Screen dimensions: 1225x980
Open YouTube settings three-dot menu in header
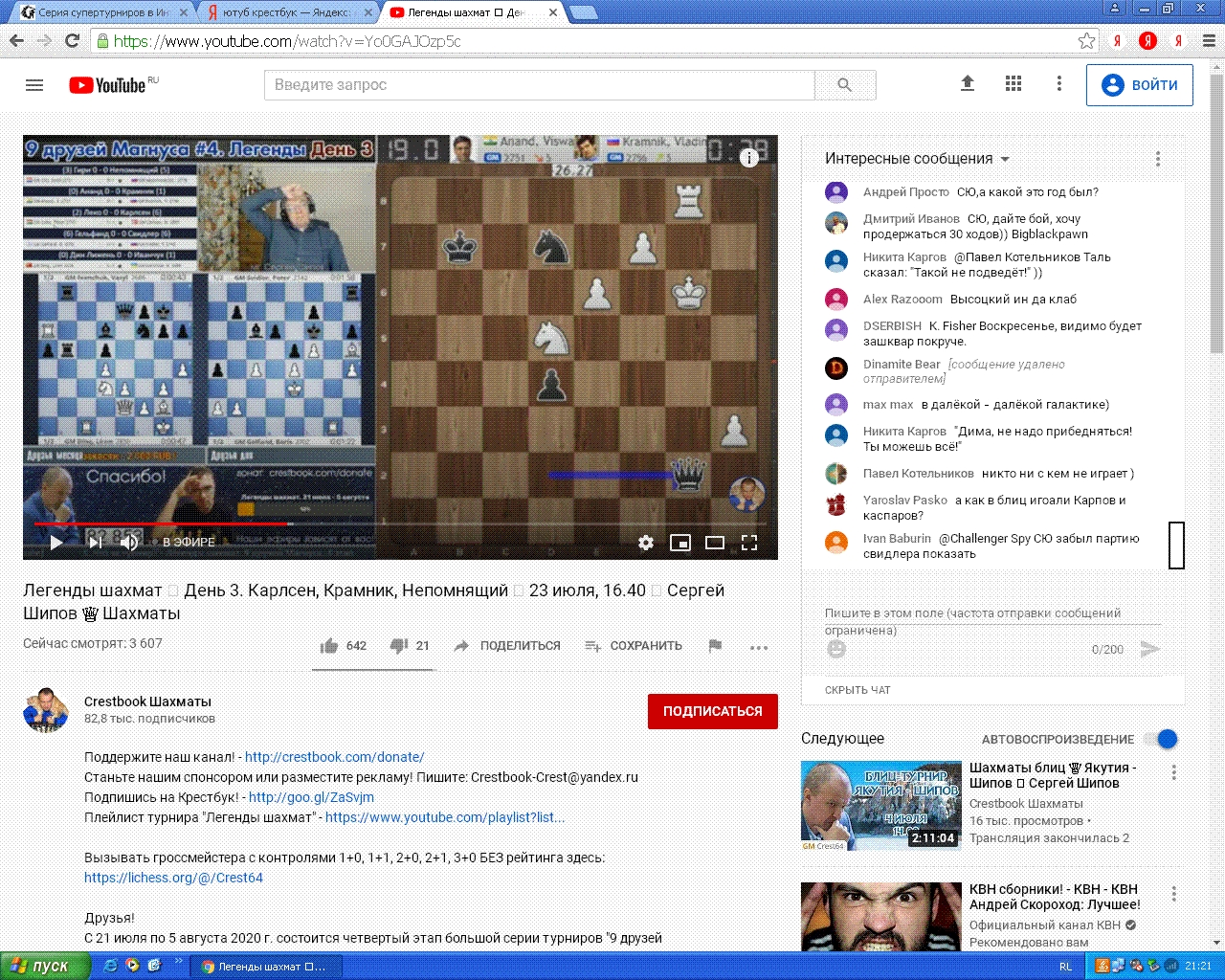1058,84
